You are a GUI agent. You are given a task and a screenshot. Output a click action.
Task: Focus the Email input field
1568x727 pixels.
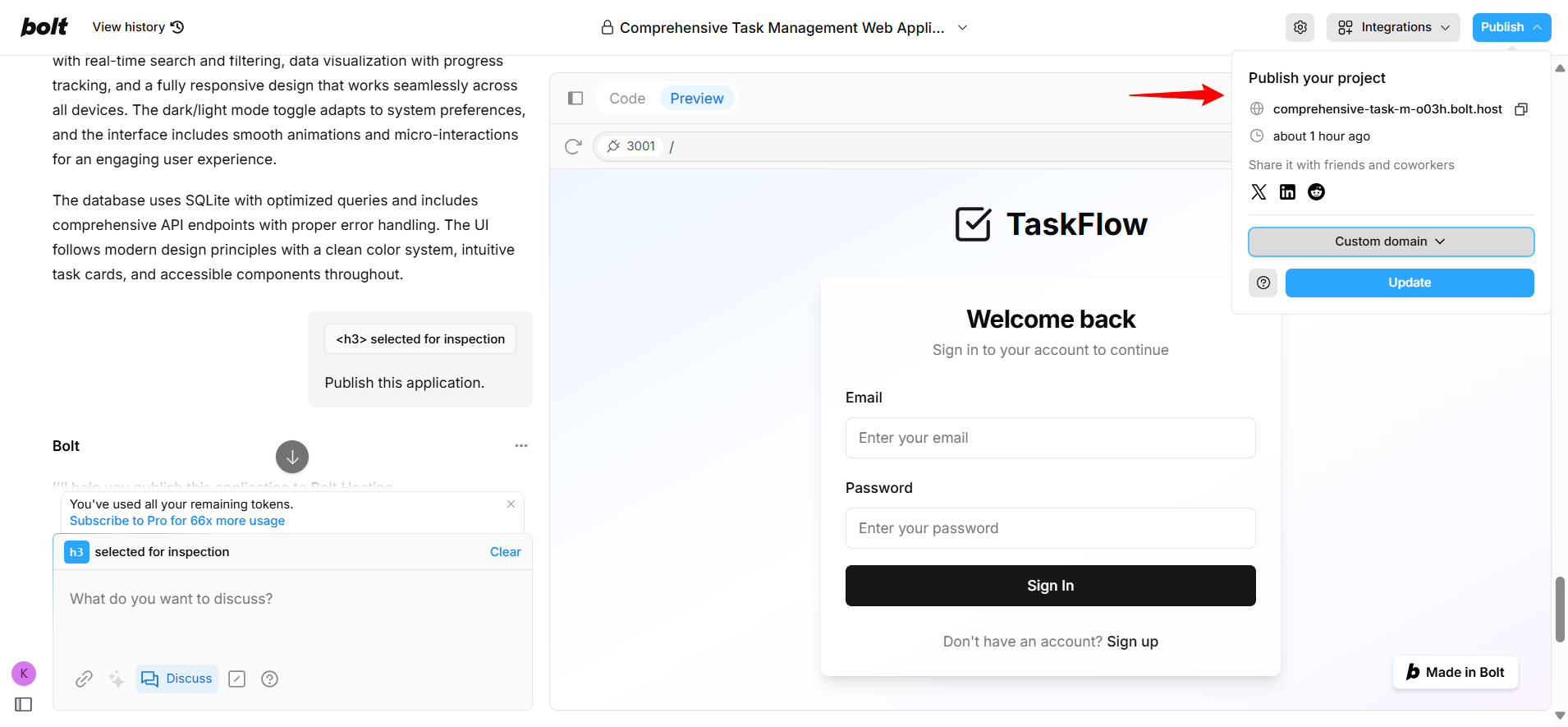coord(1050,438)
